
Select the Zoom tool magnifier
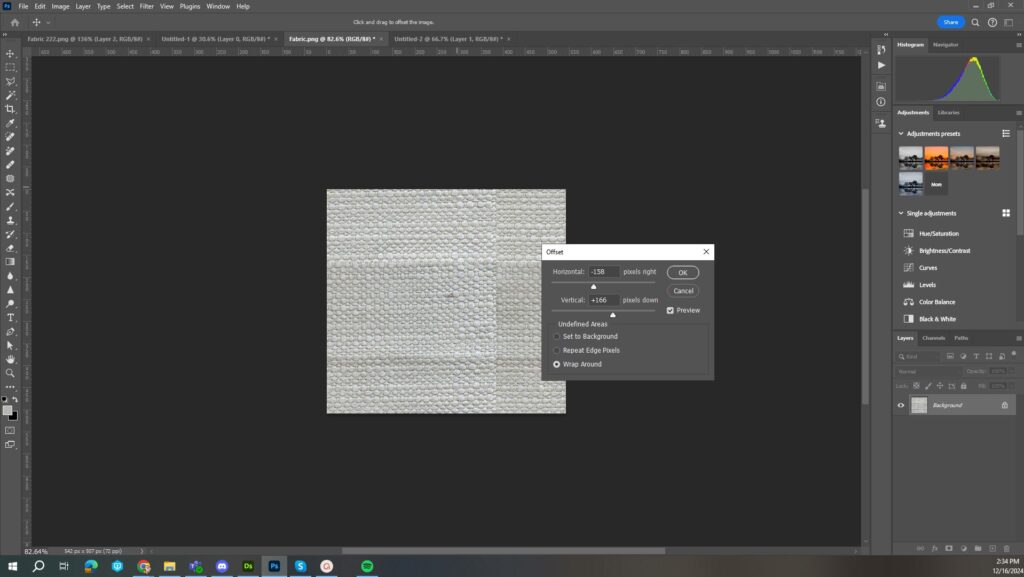[x=10, y=373]
